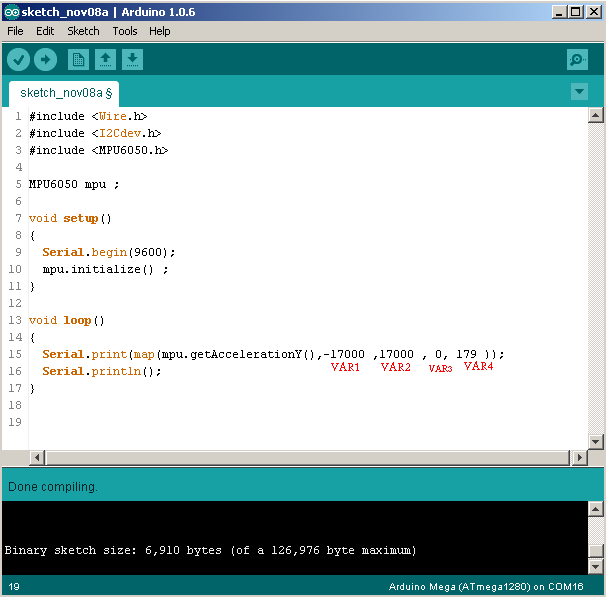Viewport: 606px width, 597px height.
Task: Click the Upload arrow button
Action: pyautogui.click(x=45, y=60)
